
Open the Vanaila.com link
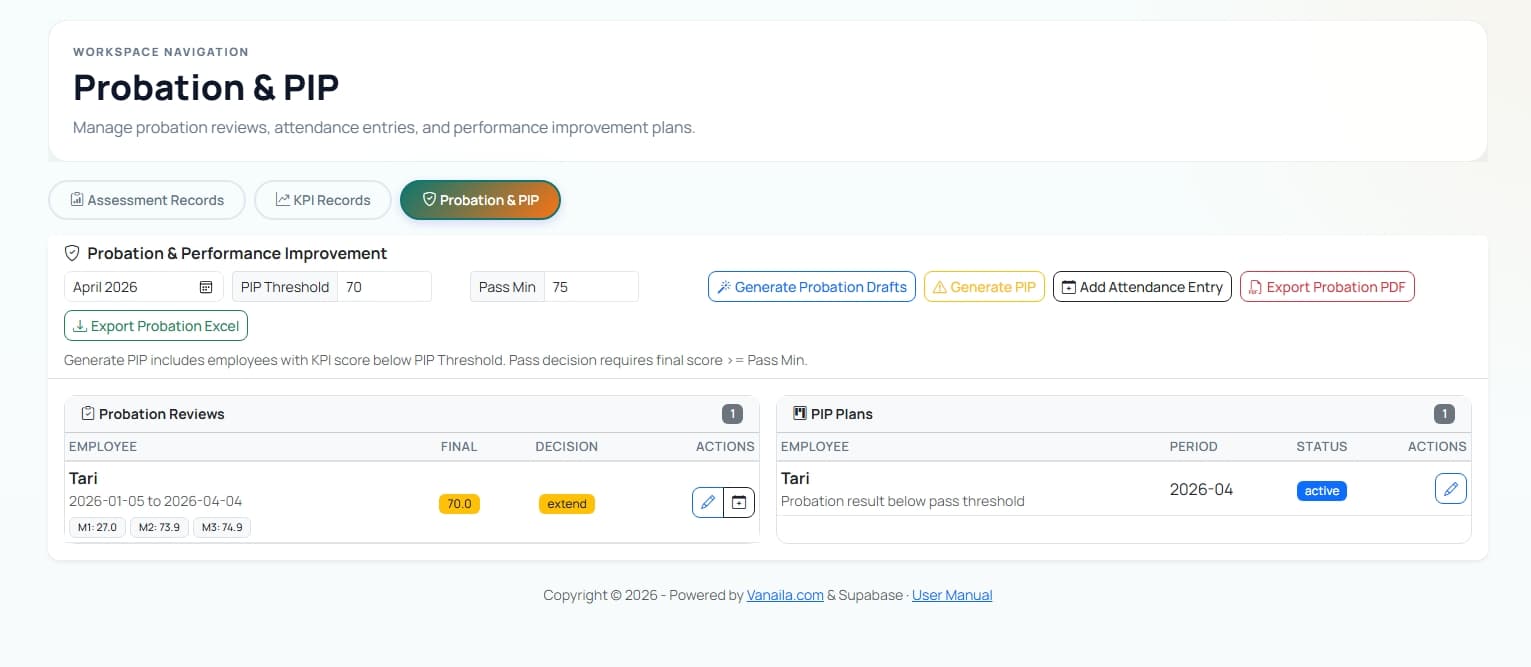click(785, 595)
